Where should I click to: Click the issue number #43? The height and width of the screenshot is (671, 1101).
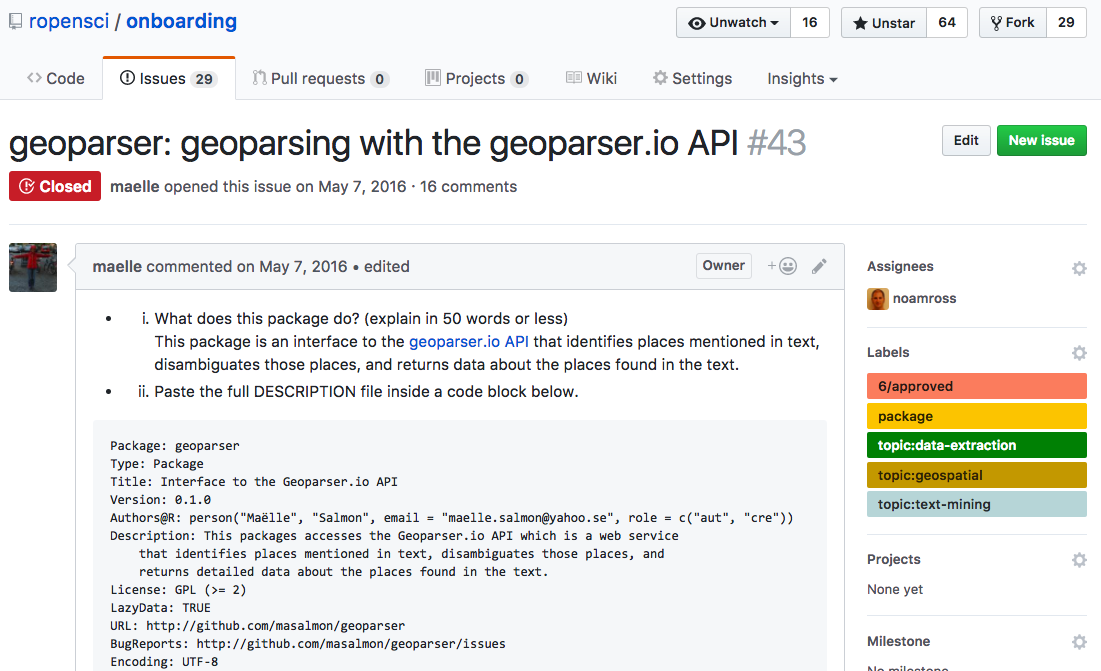(777, 143)
